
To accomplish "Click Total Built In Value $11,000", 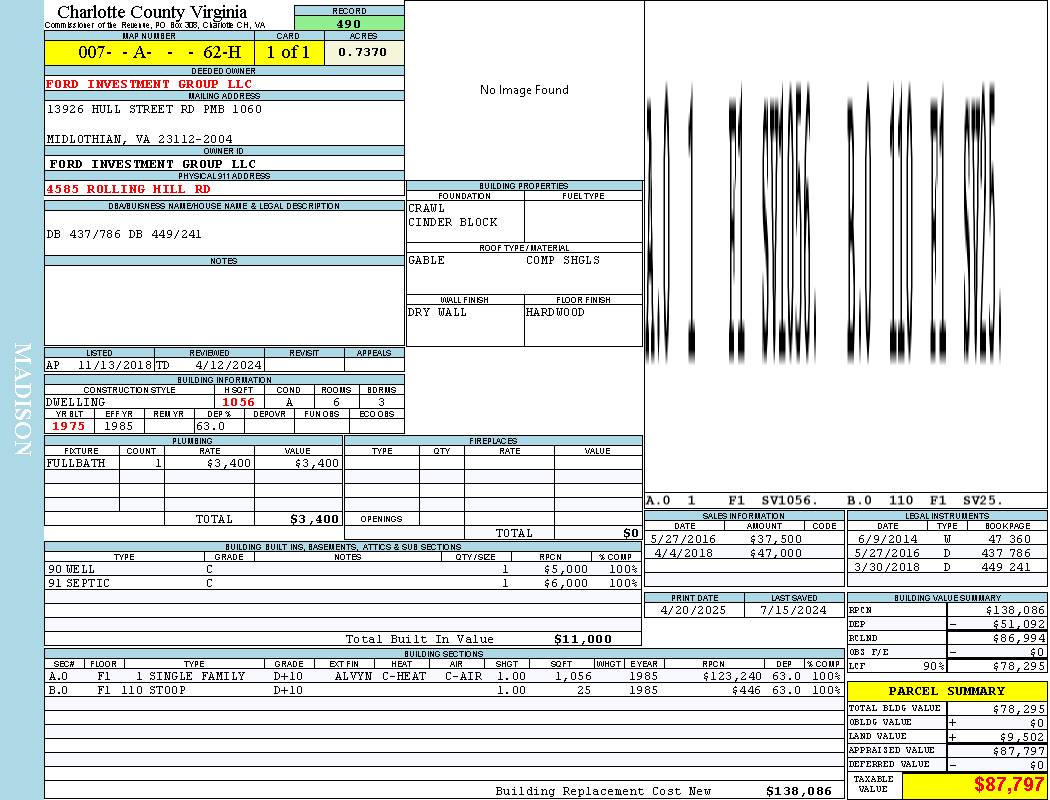I will click(583, 639).
